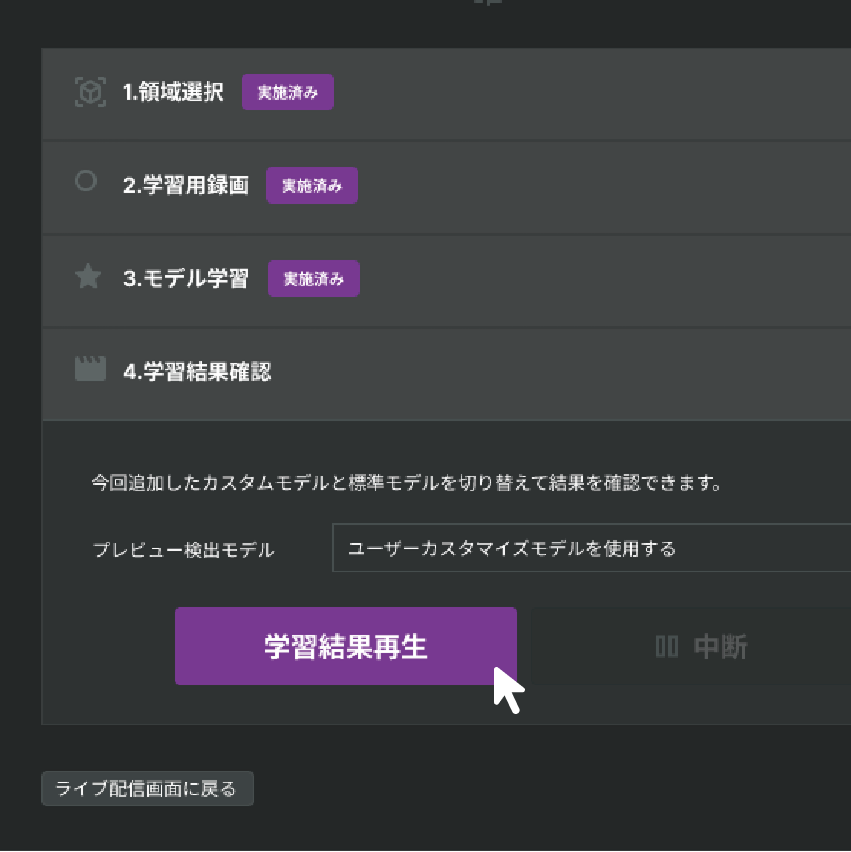This screenshot has height=852, width=851.
Task: Click 実施済み badge next to 学習用録画
Action: pos(312,186)
